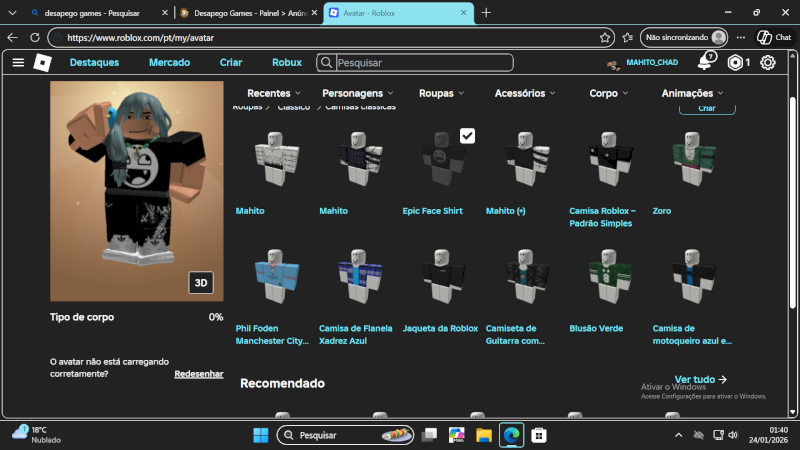Click the Roblox Pesquisar search field
The image size is (800, 450).
(x=420, y=62)
